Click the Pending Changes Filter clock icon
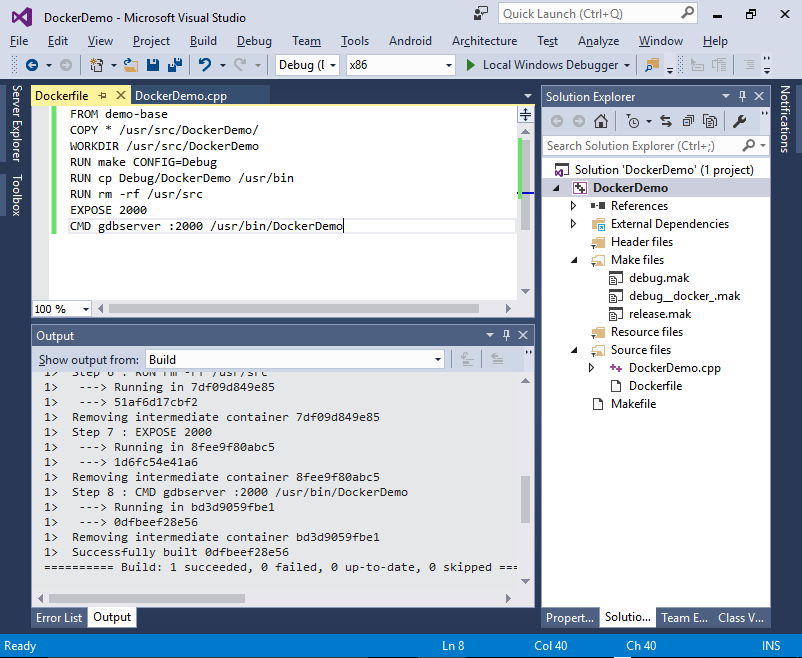This screenshot has width=802, height=658. coord(633,121)
